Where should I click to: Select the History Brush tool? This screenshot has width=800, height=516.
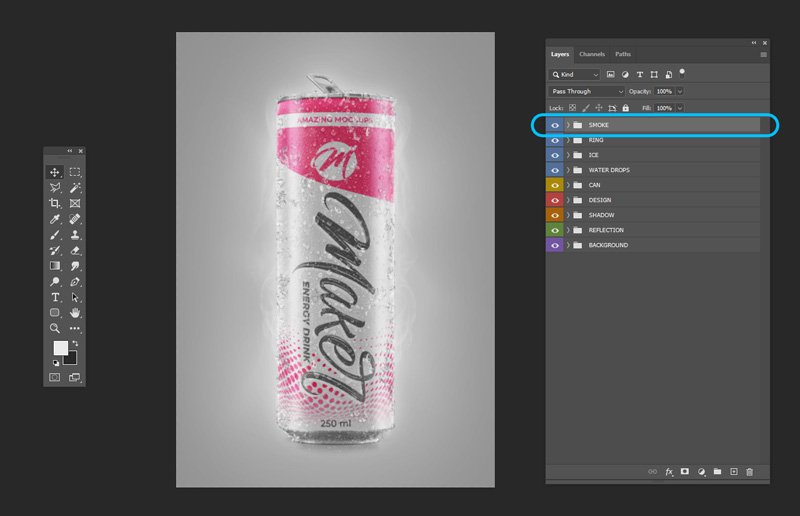55,250
